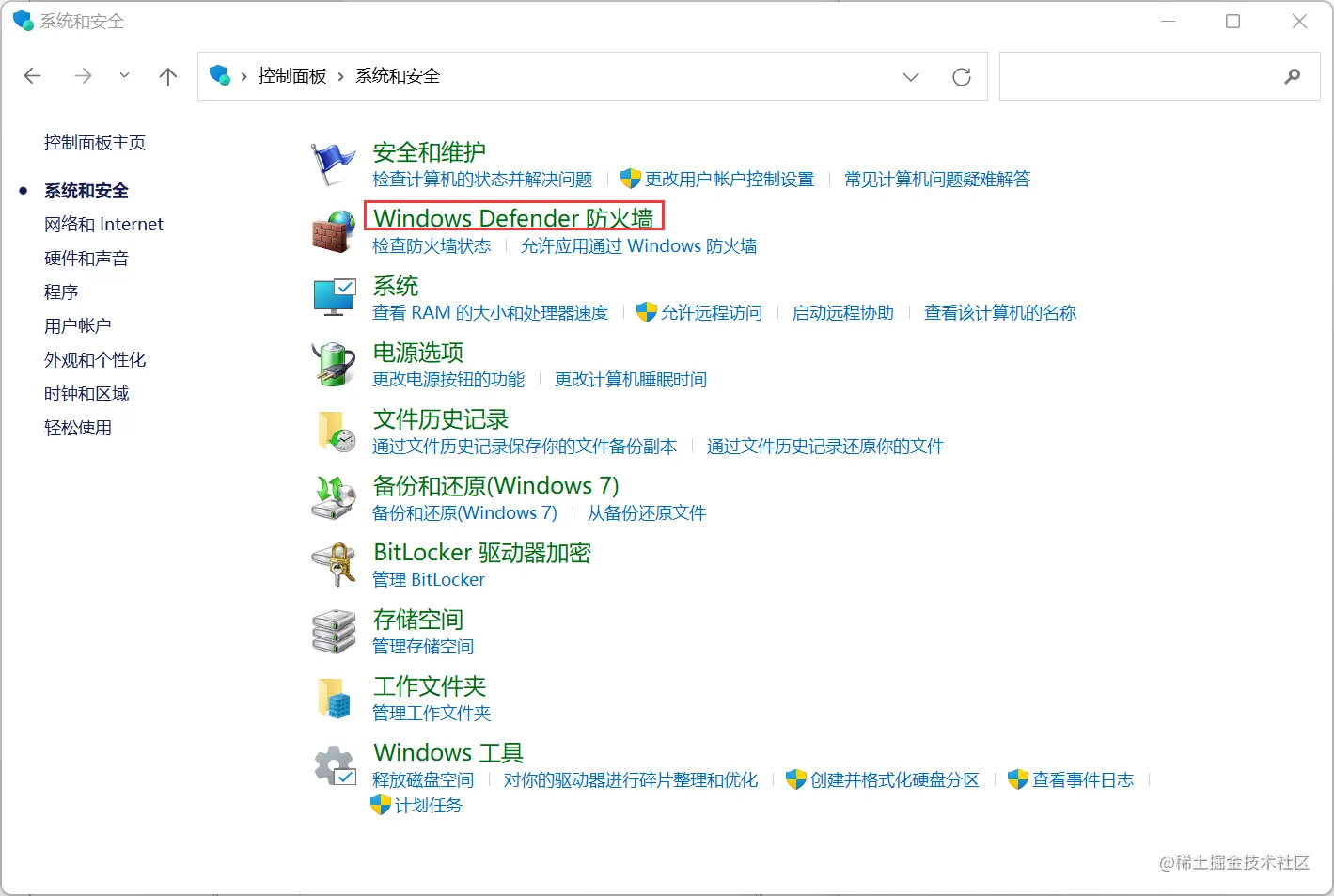Click the Security and Maintenance flag icon
This screenshot has width=1334, height=896.
coord(333,165)
